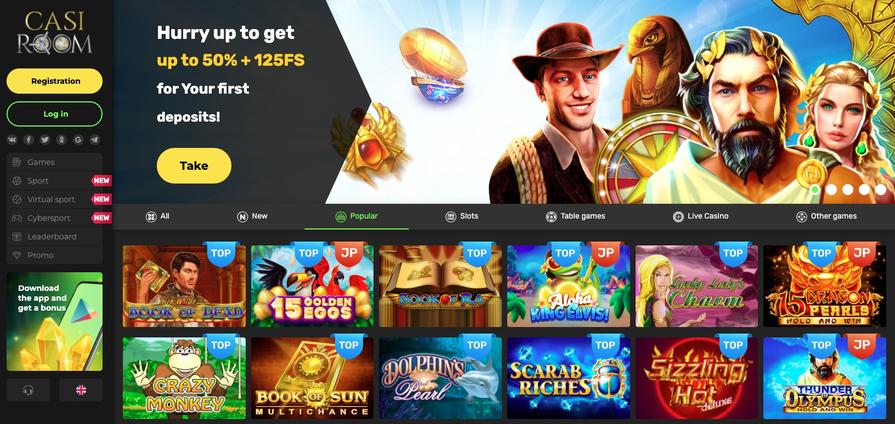Image resolution: width=895 pixels, height=424 pixels.
Task: Click the Log in button
Action: (55, 114)
